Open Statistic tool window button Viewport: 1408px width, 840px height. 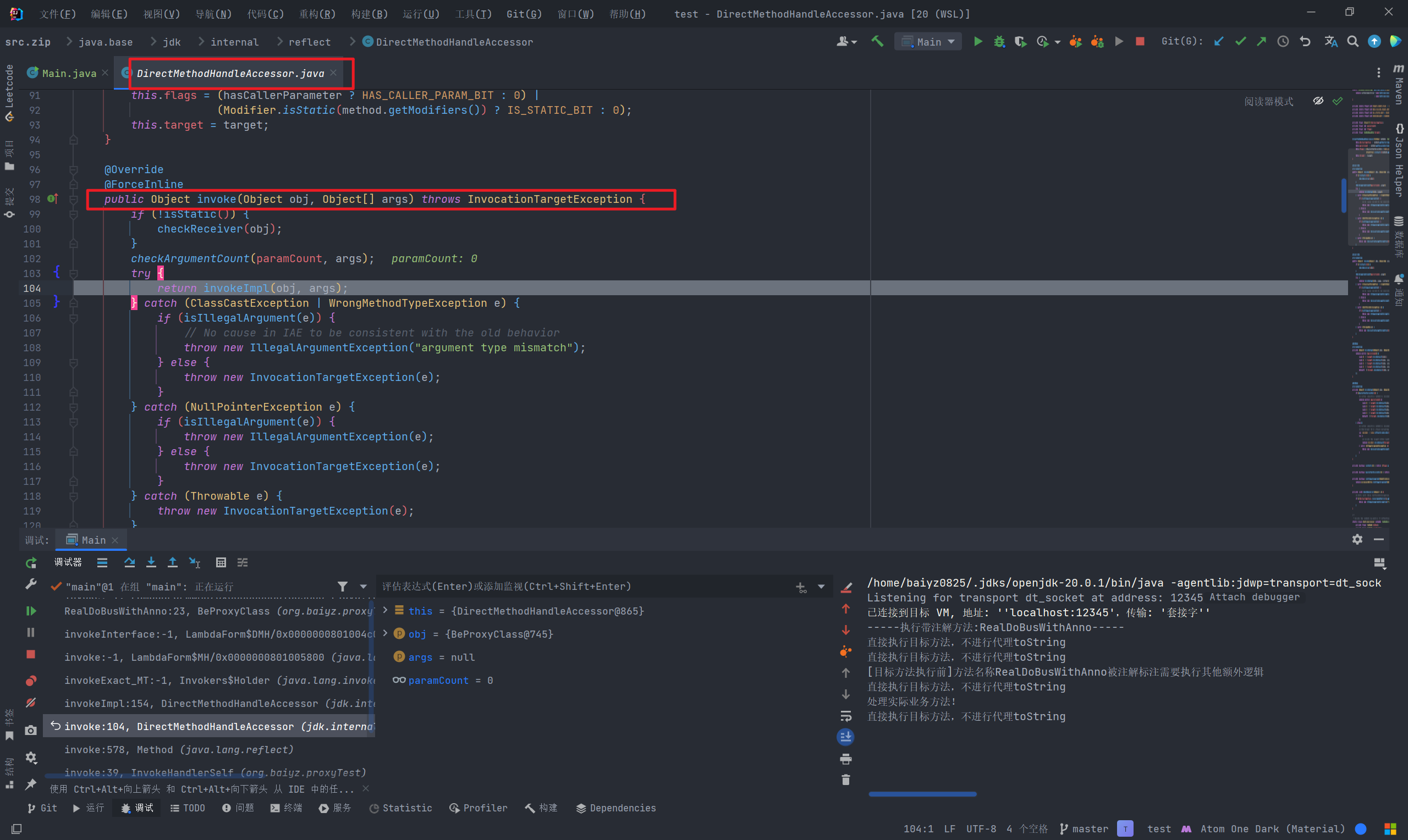(x=400, y=808)
